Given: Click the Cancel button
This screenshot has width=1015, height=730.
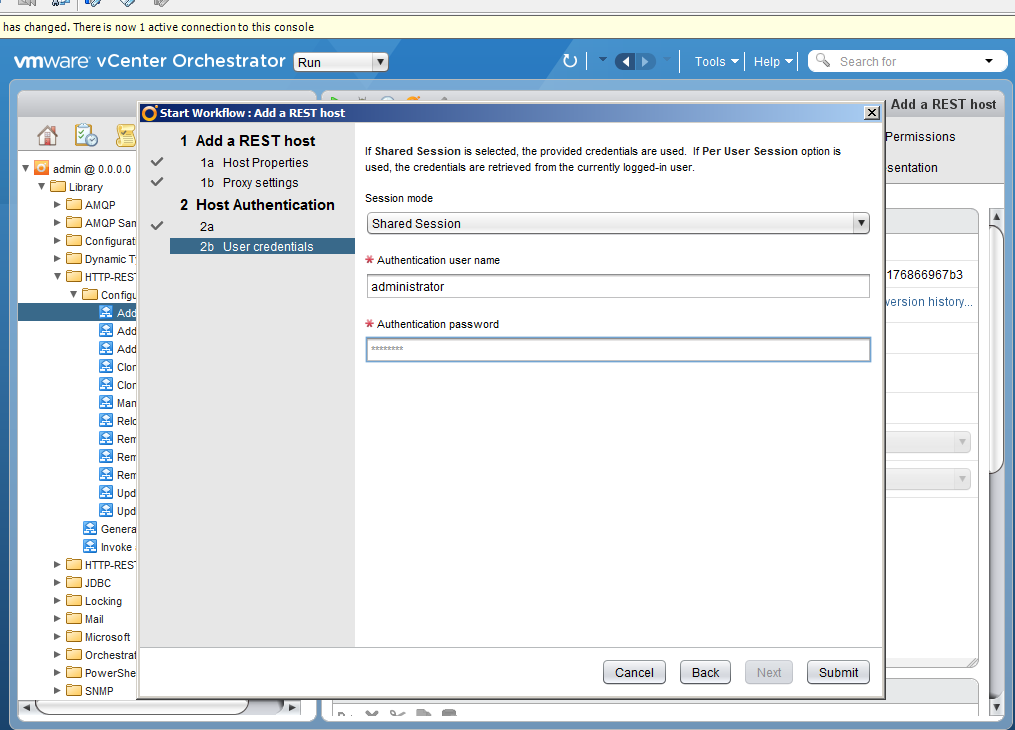Looking at the screenshot, I should click(x=634, y=672).
